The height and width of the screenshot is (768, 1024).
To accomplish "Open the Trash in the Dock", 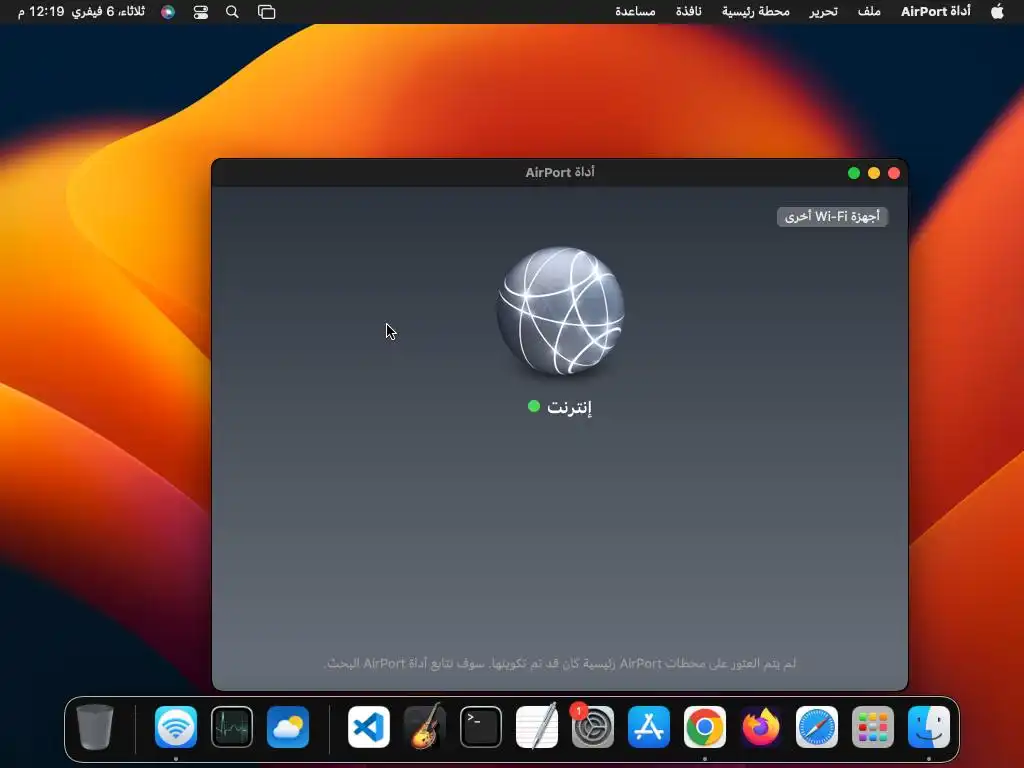I will pyautogui.click(x=95, y=727).
